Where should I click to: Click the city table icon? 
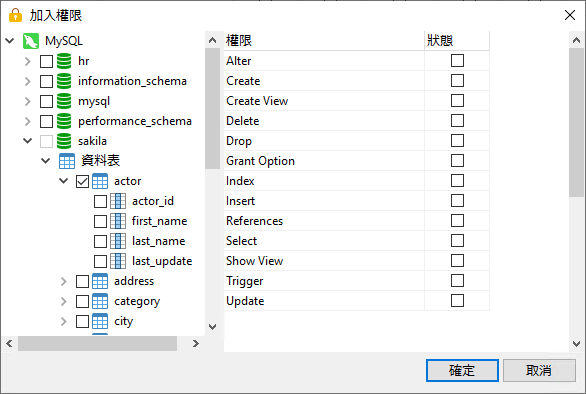click(100, 321)
